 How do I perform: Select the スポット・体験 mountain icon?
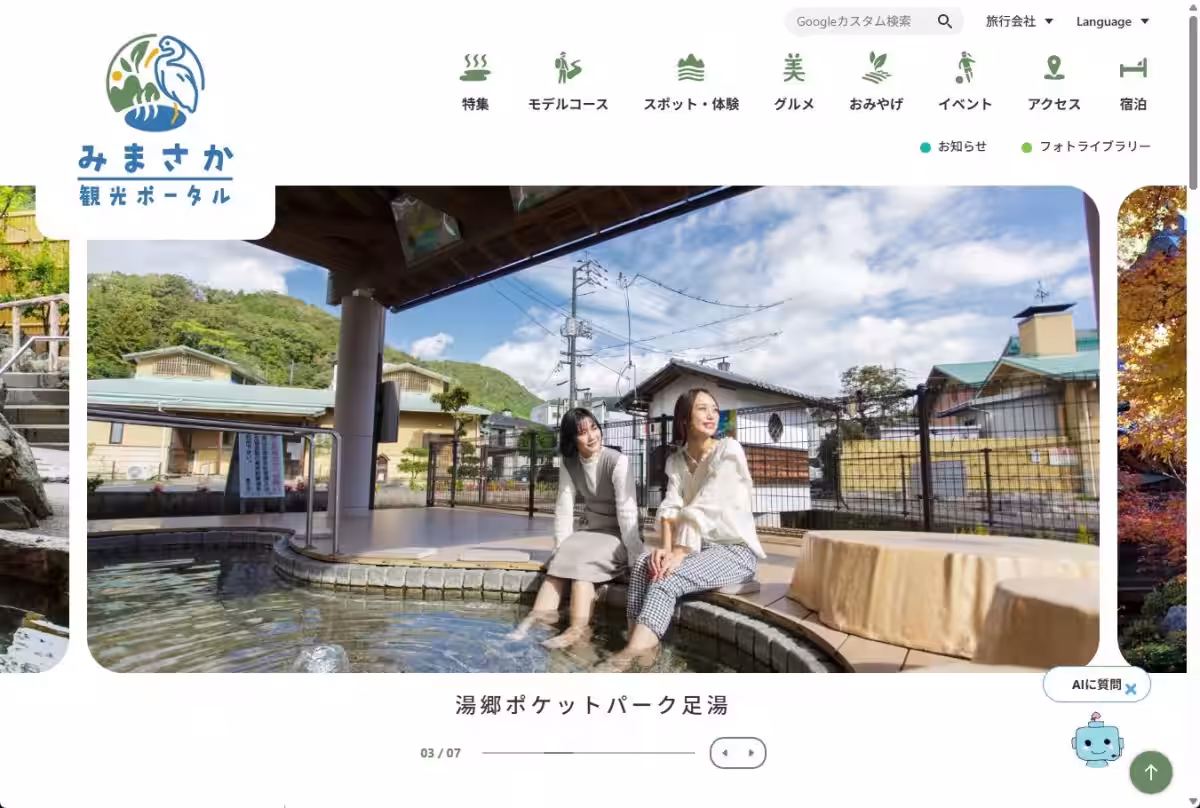(x=691, y=68)
